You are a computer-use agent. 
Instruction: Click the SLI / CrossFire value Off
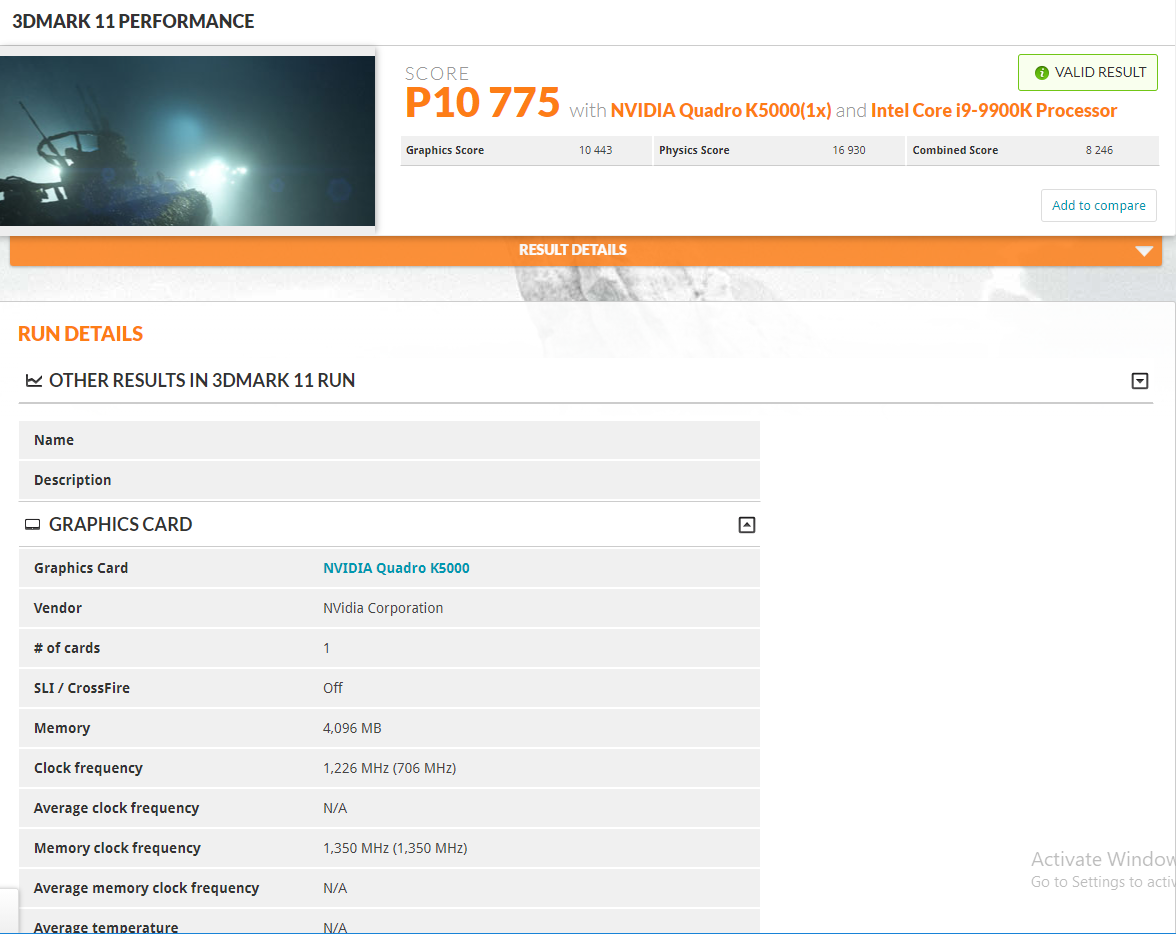tap(332, 688)
